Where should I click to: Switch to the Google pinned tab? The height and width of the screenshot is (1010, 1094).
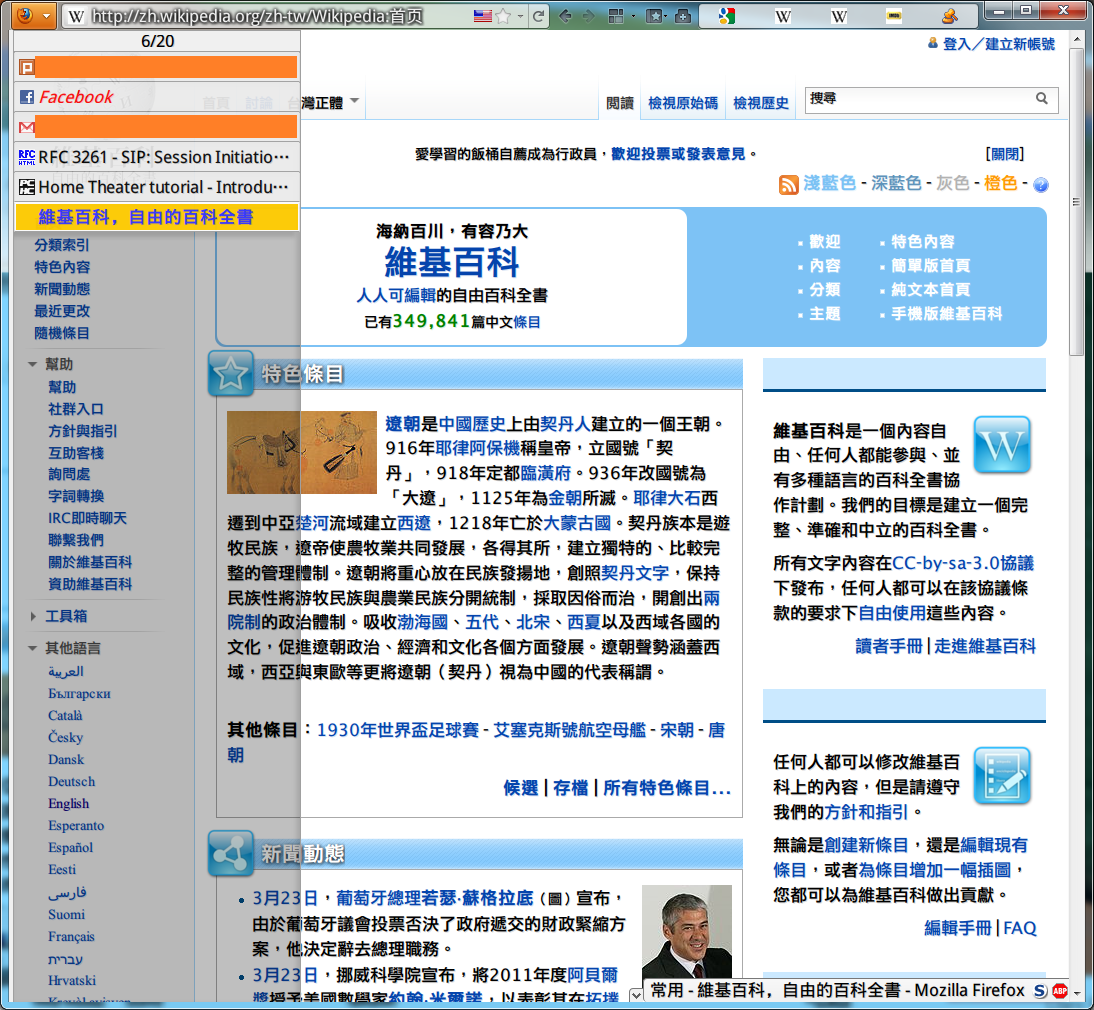tap(726, 16)
